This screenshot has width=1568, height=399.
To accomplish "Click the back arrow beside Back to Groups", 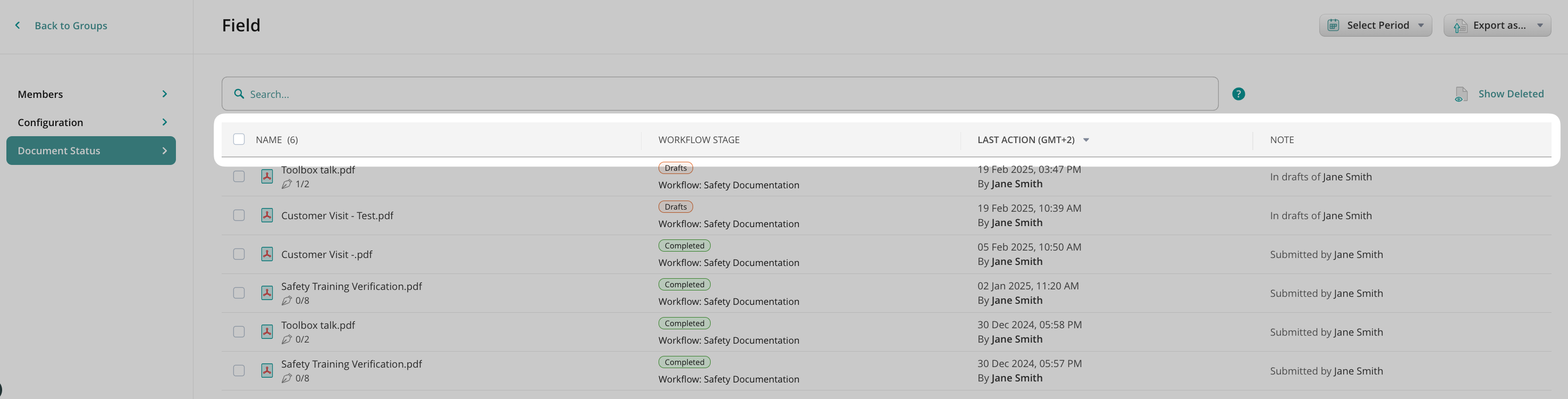I will point(18,26).
